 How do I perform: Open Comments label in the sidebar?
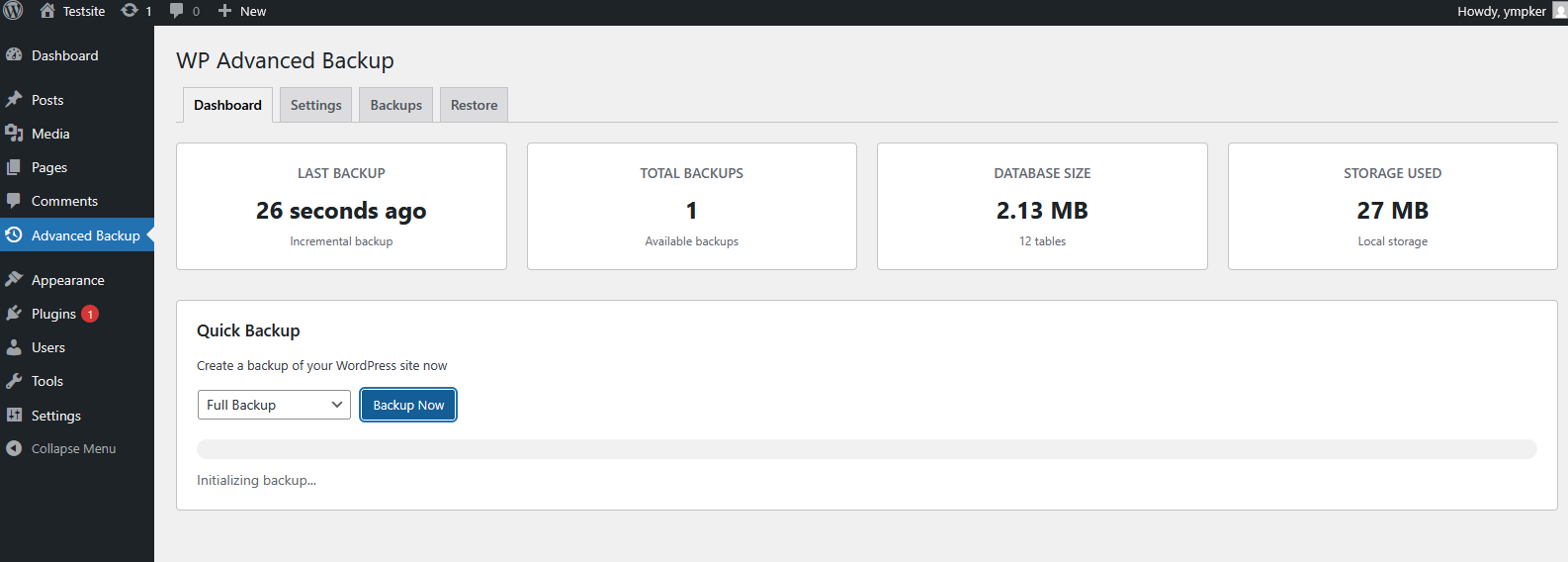[64, 201]
